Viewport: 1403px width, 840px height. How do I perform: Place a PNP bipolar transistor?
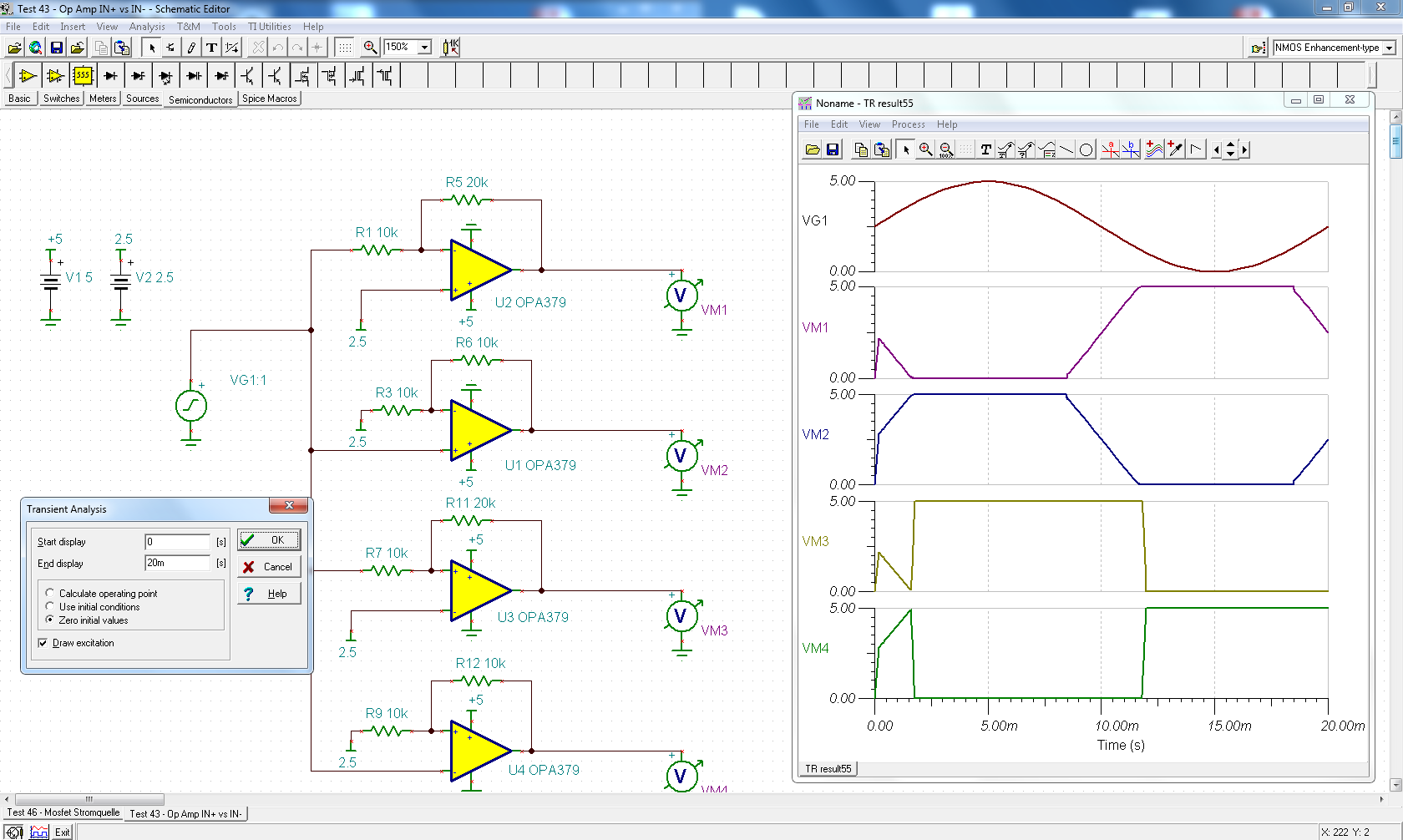pyautogui.click(x=276, y=76)
